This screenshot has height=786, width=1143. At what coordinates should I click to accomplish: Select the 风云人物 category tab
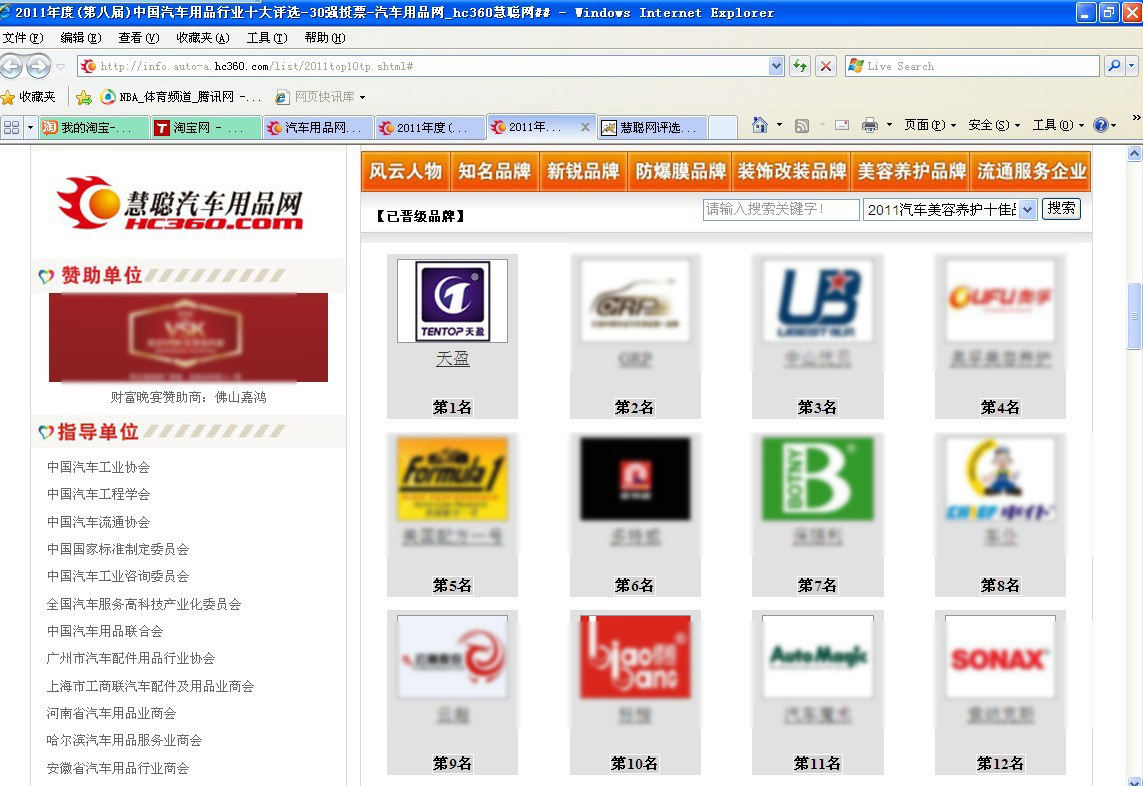point(405,171)
